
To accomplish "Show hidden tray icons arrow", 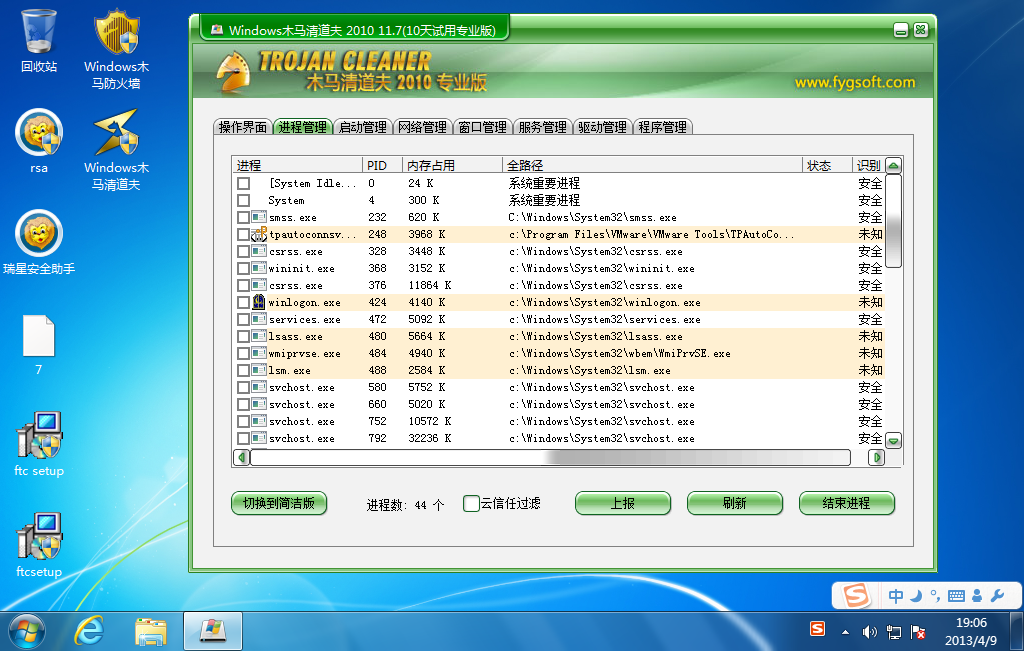I will [845, 632].
